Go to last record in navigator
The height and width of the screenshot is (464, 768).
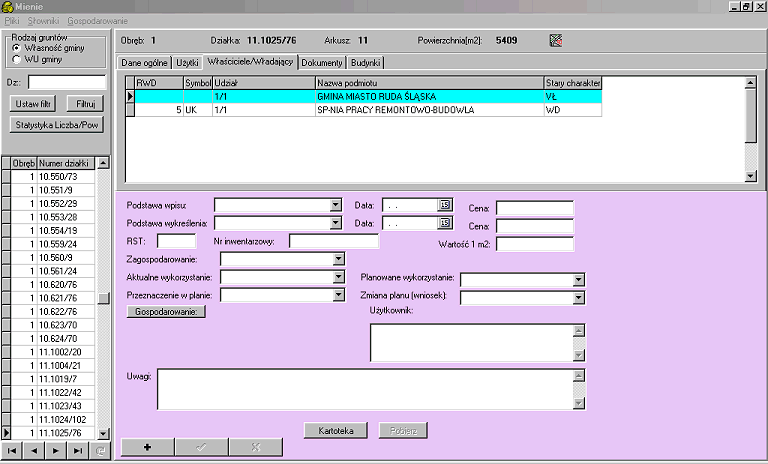[78, 450]
